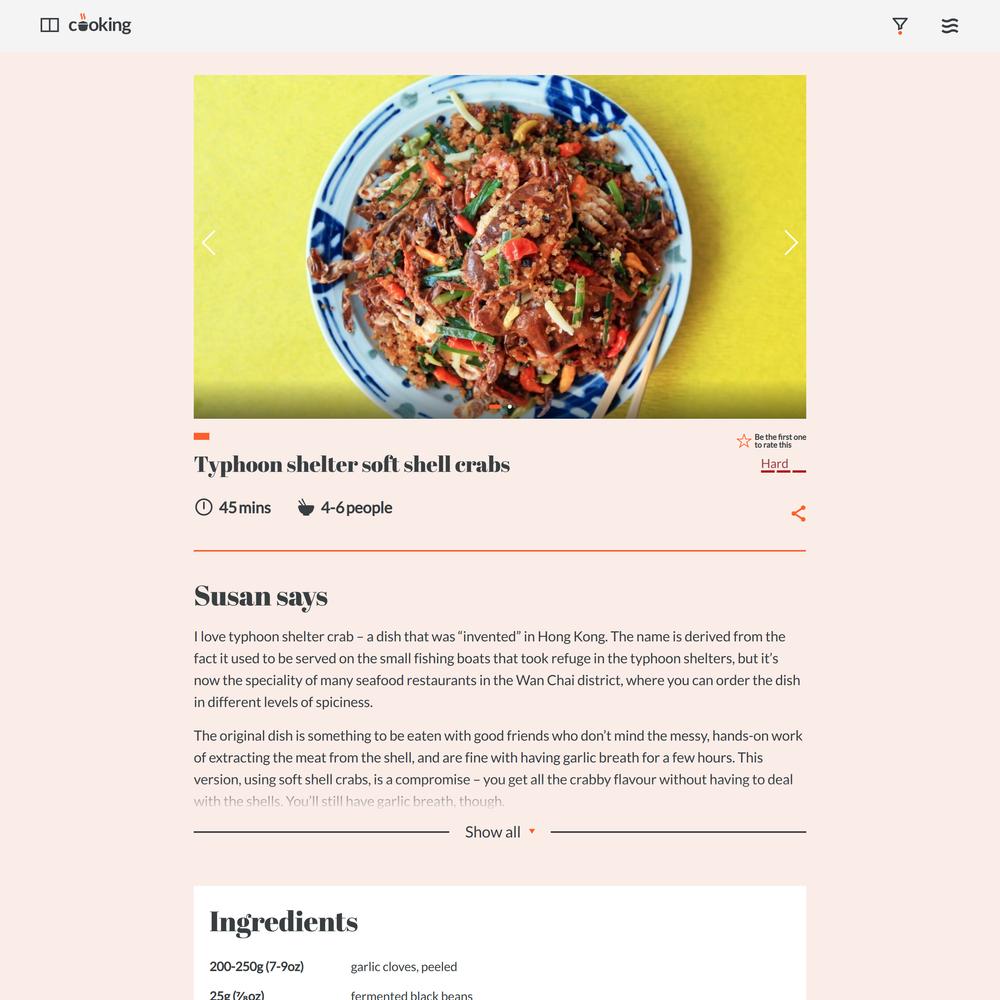
Task: Click the share icon below the difficulty
Action: [798, 513]
